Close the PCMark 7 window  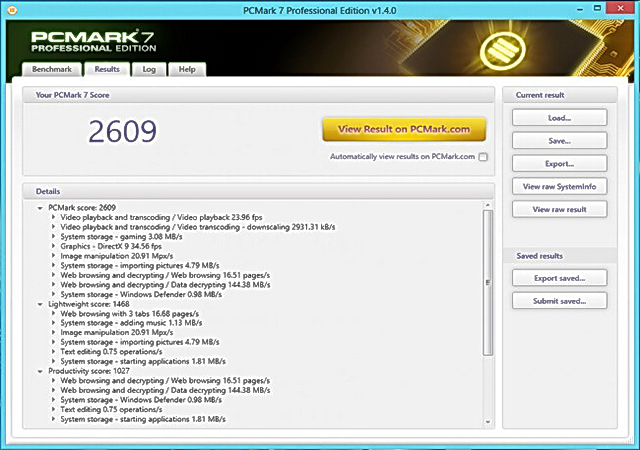click(x=620, y=8)
